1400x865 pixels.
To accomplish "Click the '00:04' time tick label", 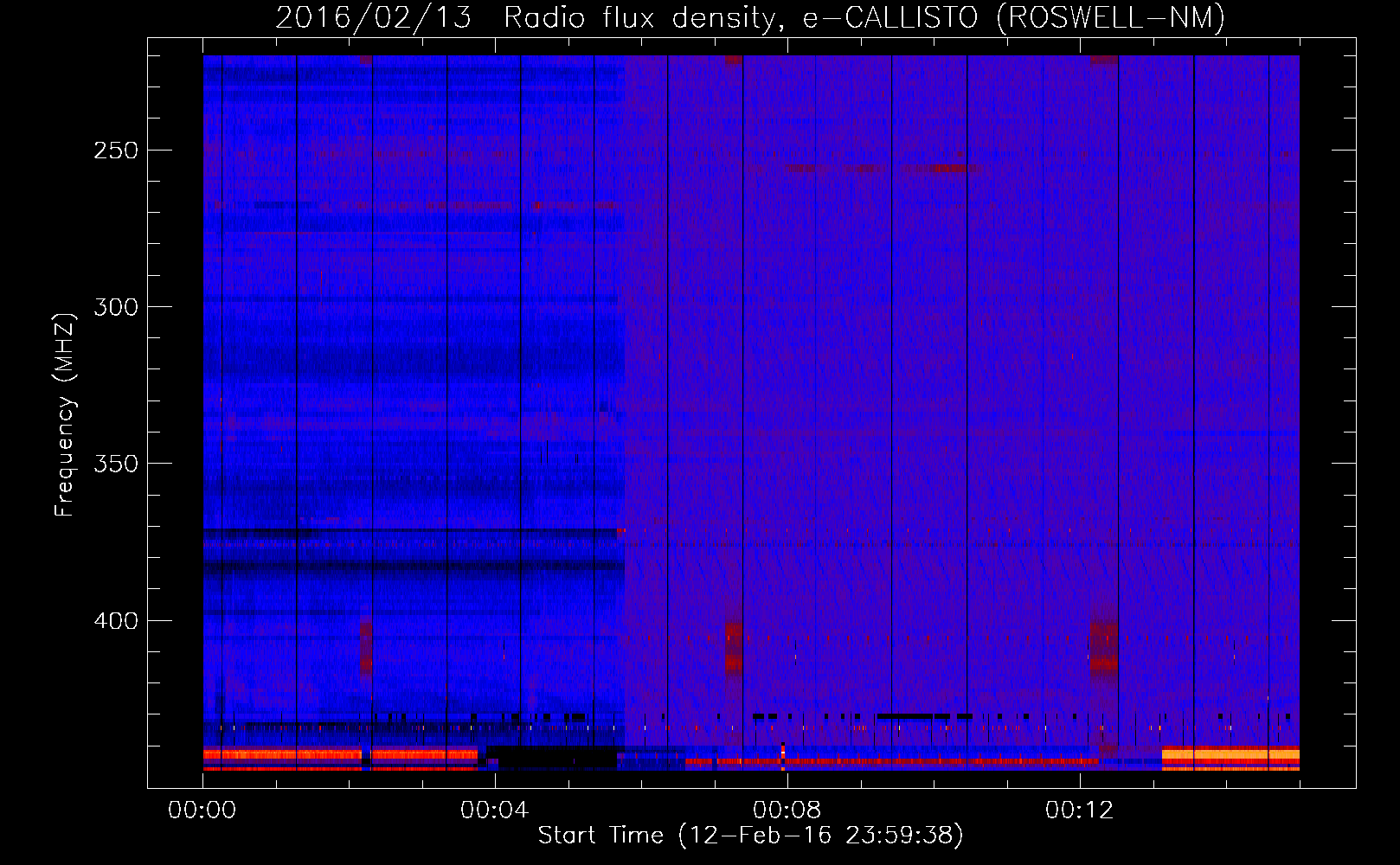I will 494,811.
